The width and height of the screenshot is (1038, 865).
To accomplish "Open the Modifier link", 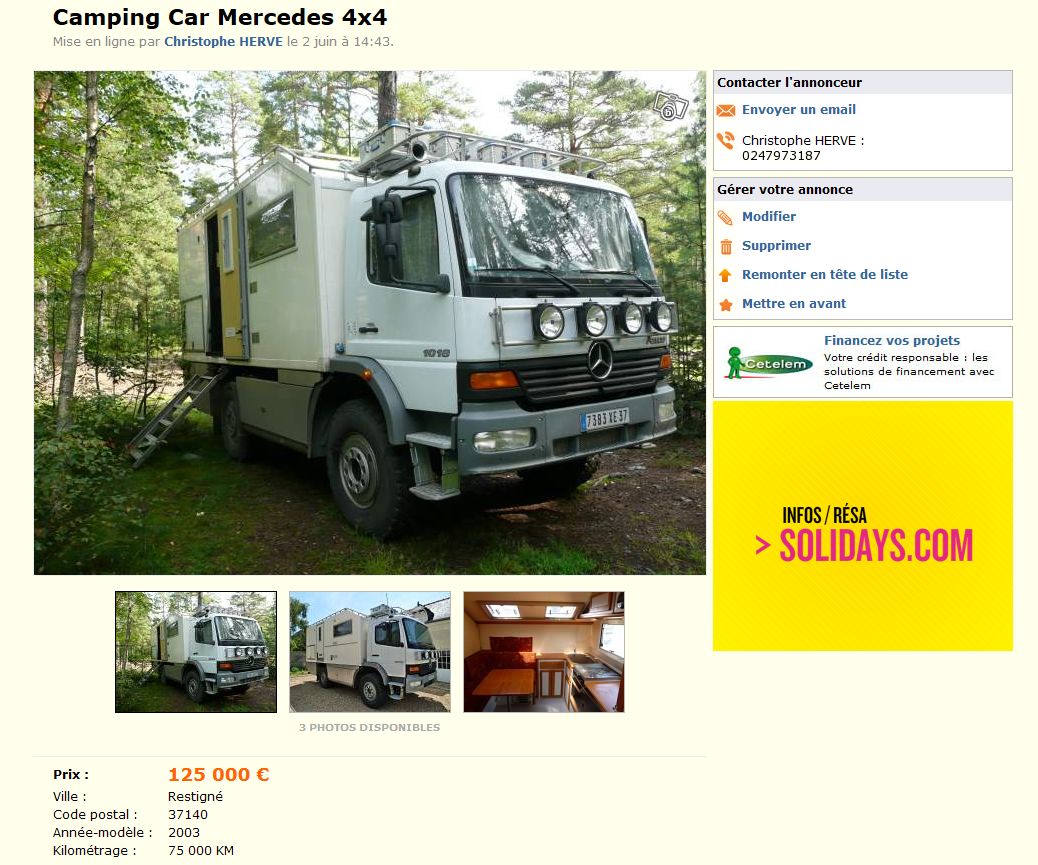I will coord(769,216).
